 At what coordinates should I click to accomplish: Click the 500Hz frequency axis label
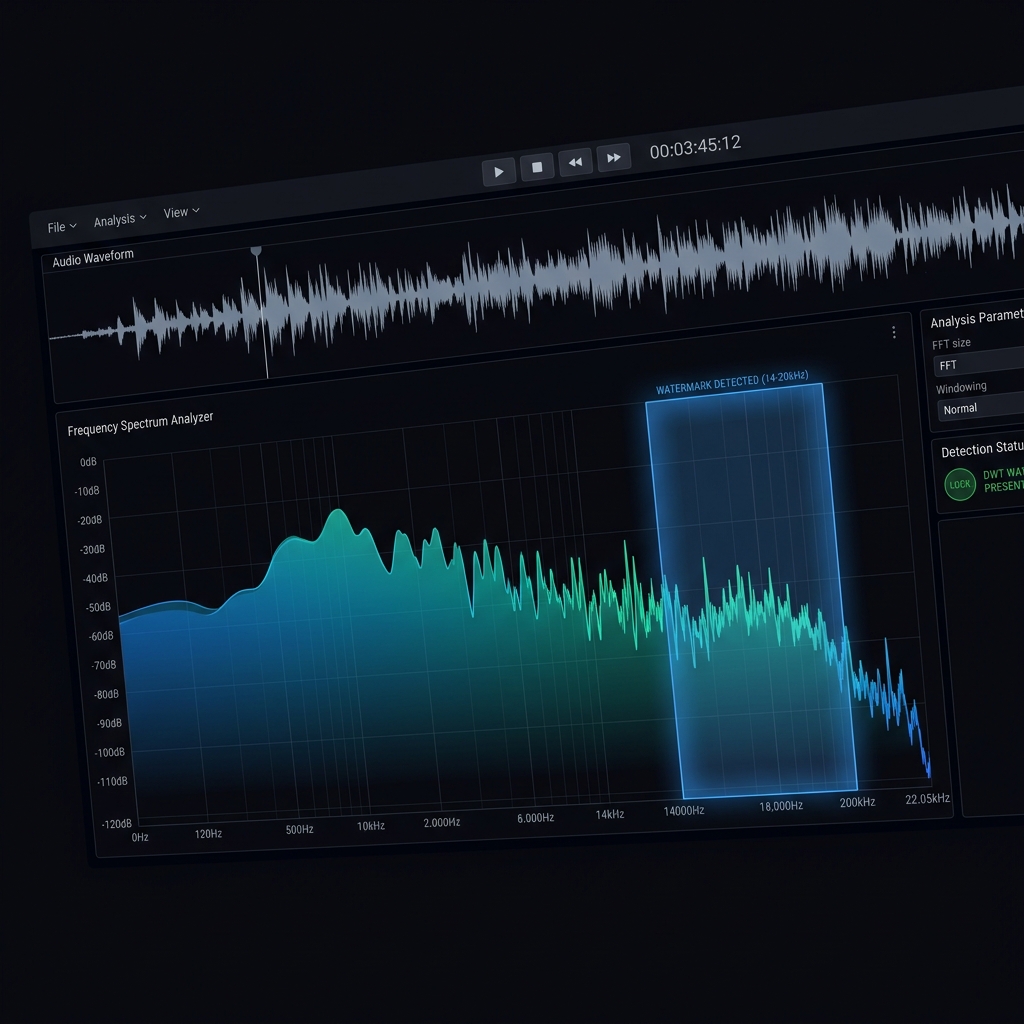(299, 829)
